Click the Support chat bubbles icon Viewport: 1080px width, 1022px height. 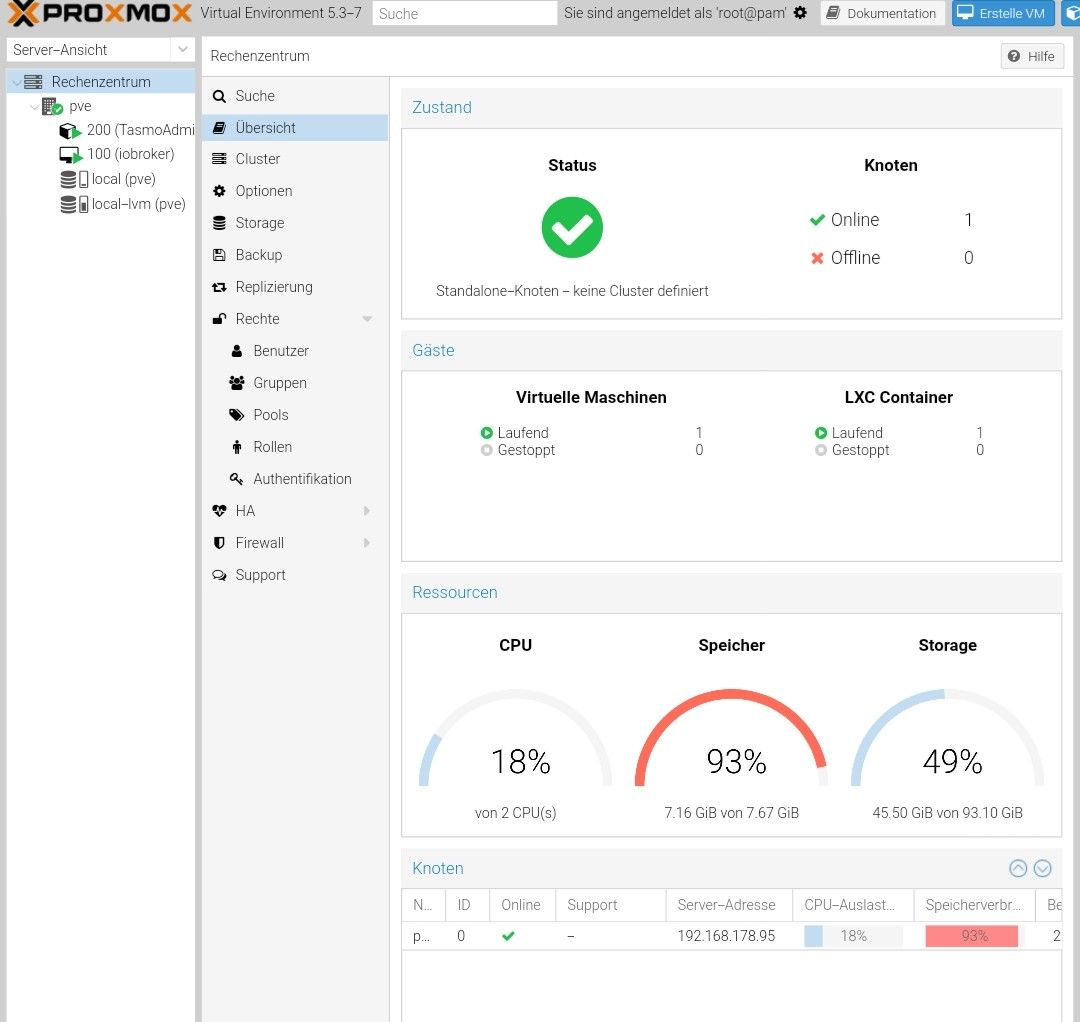tap(219, 575)
